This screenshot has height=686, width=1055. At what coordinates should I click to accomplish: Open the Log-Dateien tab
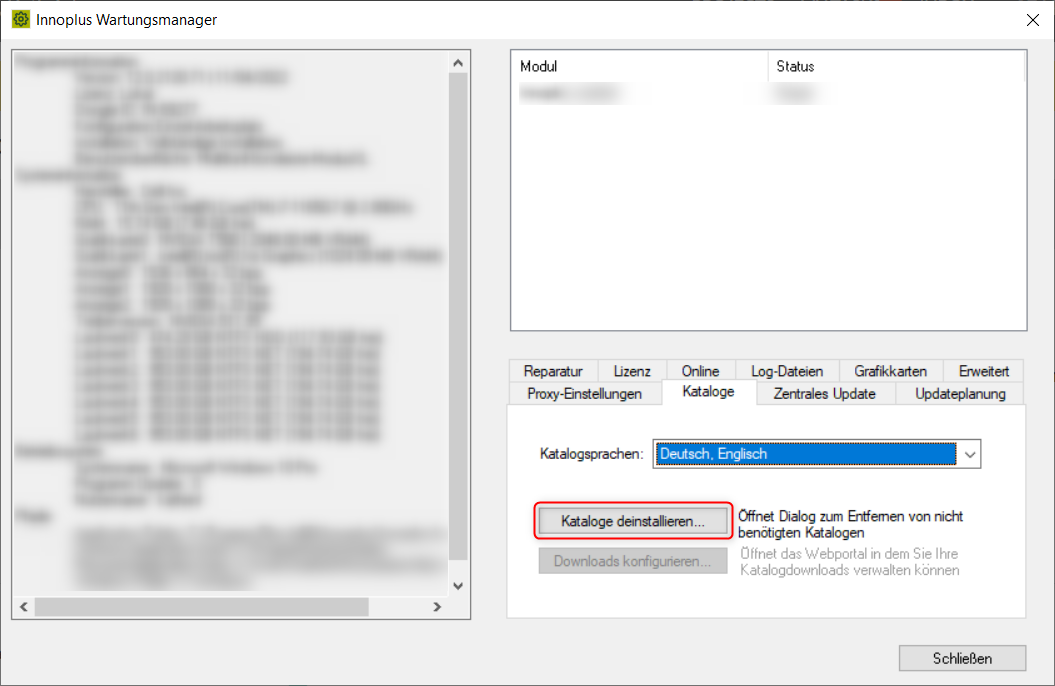click(x=787, y=371)
